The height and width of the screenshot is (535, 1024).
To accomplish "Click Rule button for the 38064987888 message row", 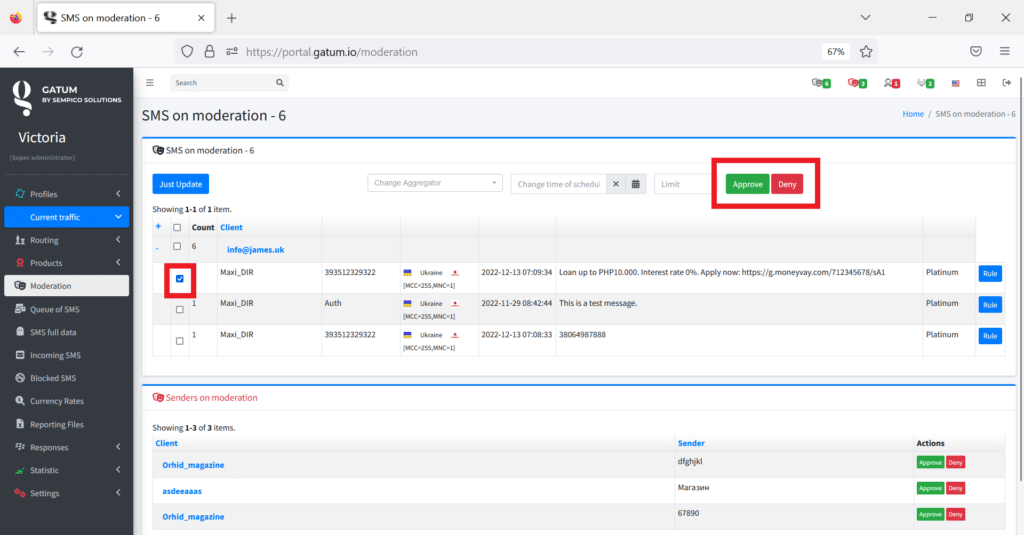I will [990, 336].
